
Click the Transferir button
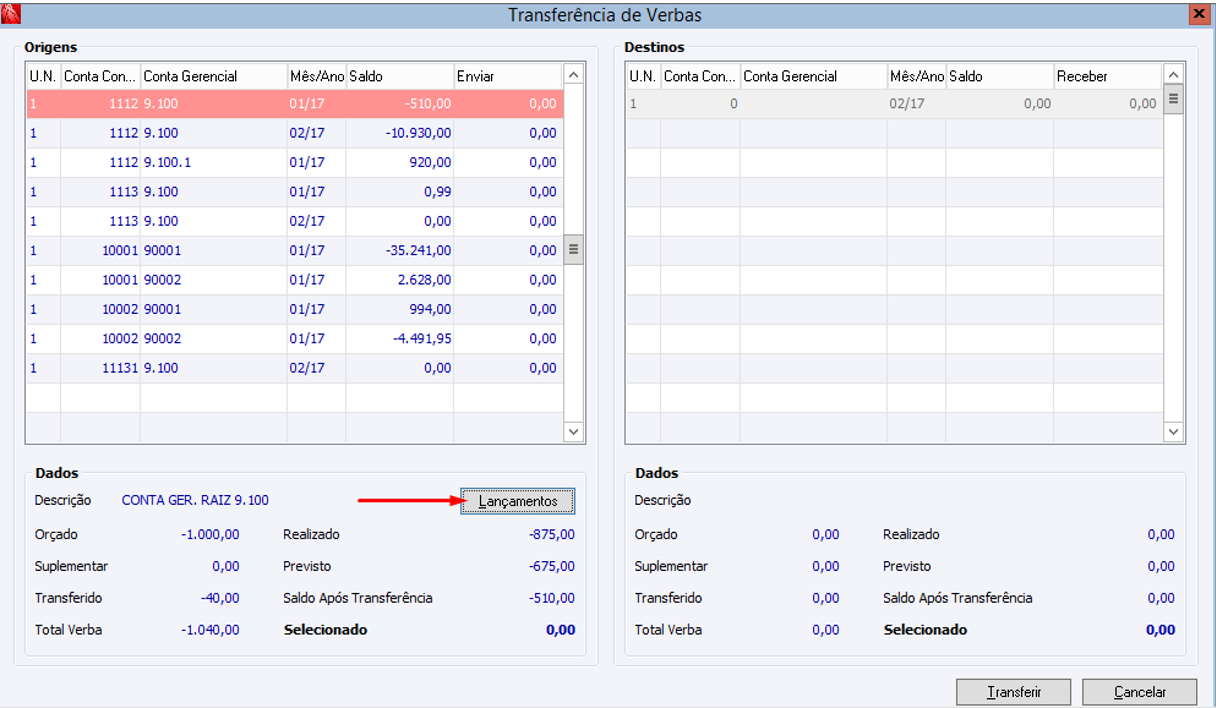[1014, 692]
